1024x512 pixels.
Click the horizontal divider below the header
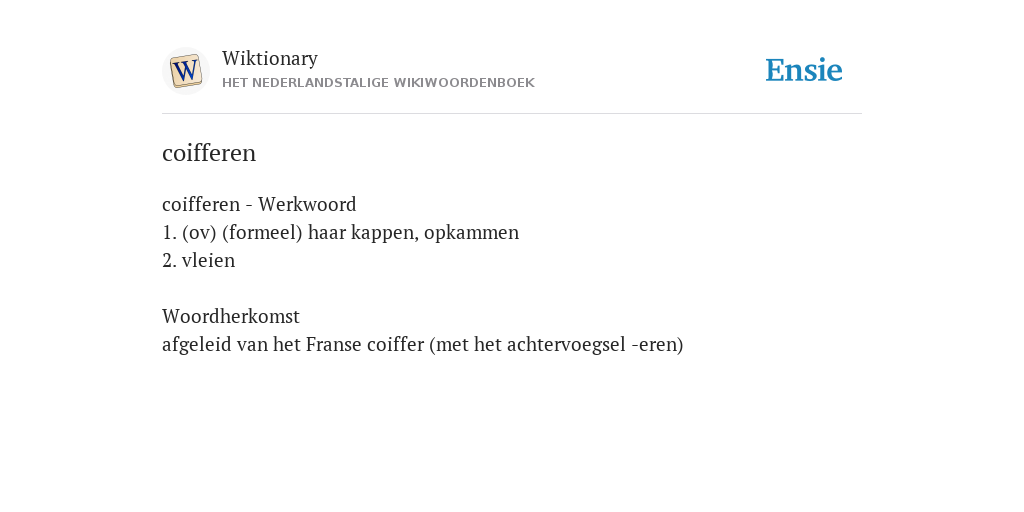[512, 114]
